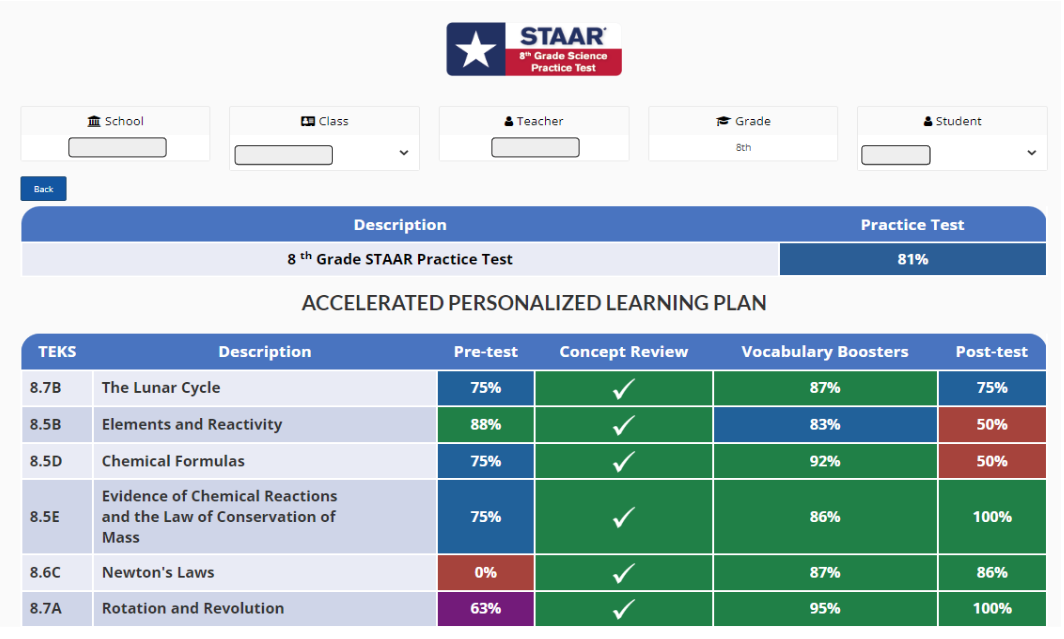Open the Lunar Cycle description link
This screenshot has height=639, width=1064.
coord(161,388)
